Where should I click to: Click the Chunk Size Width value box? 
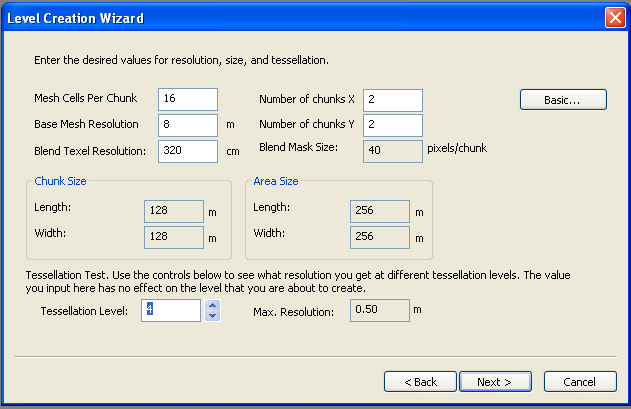point(173,237)
